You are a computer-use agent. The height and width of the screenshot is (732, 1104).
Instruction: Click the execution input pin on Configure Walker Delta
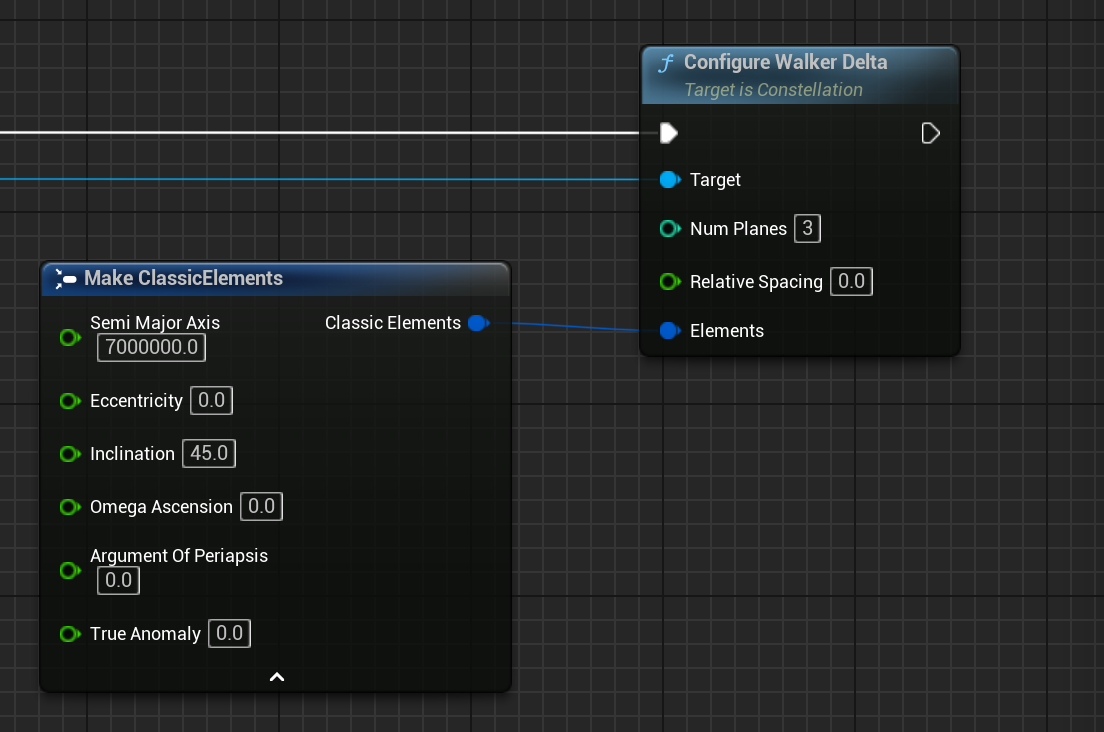(669, 133)
